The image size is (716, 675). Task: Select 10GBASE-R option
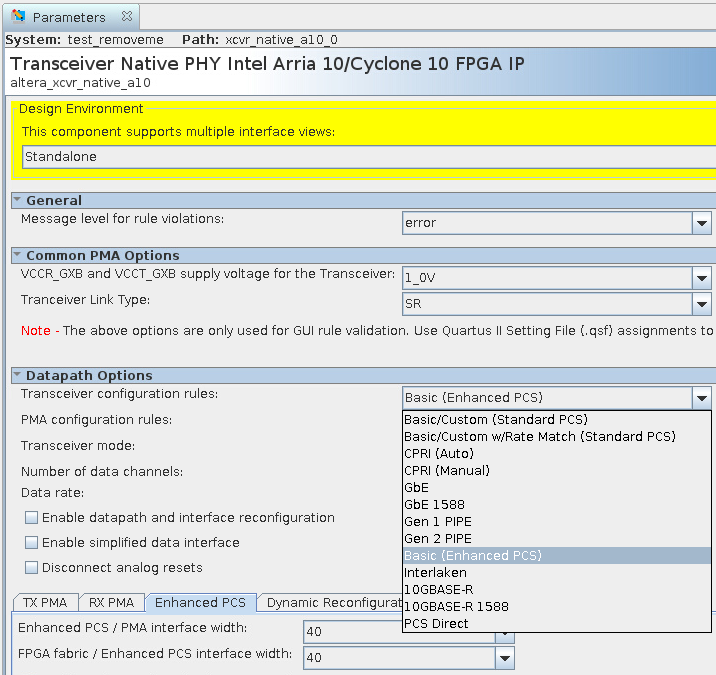click(x=557, y=590)
